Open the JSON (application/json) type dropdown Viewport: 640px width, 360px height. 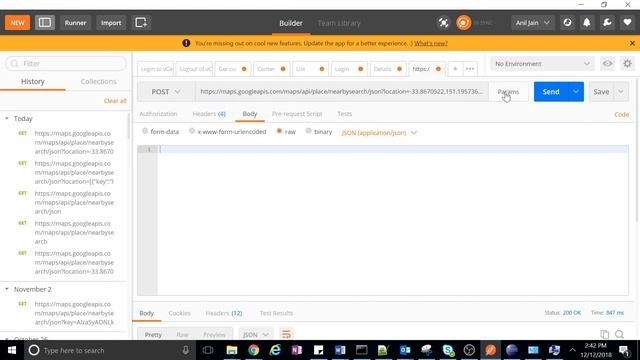click(x=379, y=133)
